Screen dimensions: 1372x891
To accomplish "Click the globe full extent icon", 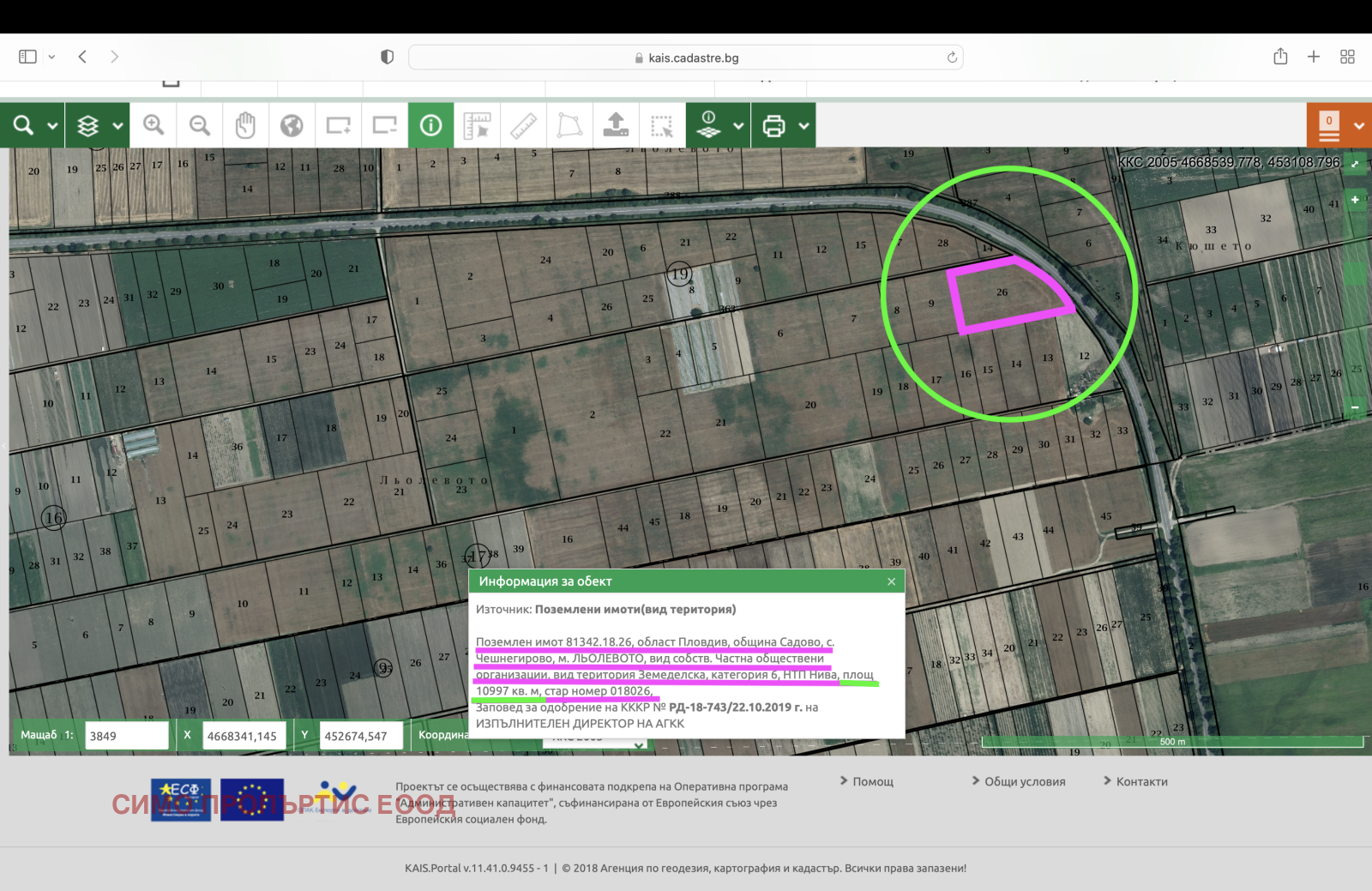I will (x=292, y=125).
